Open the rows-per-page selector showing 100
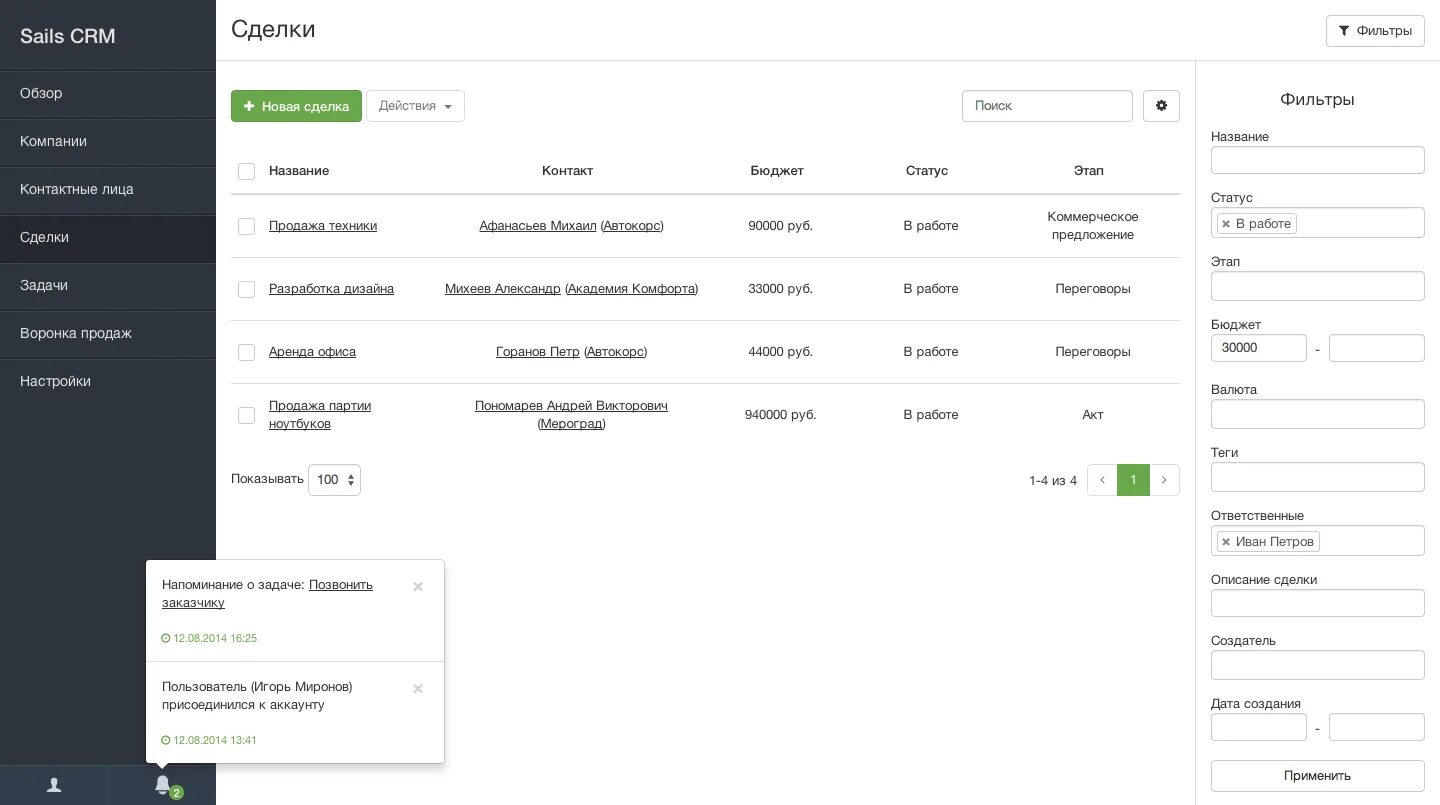 point(334,480)
